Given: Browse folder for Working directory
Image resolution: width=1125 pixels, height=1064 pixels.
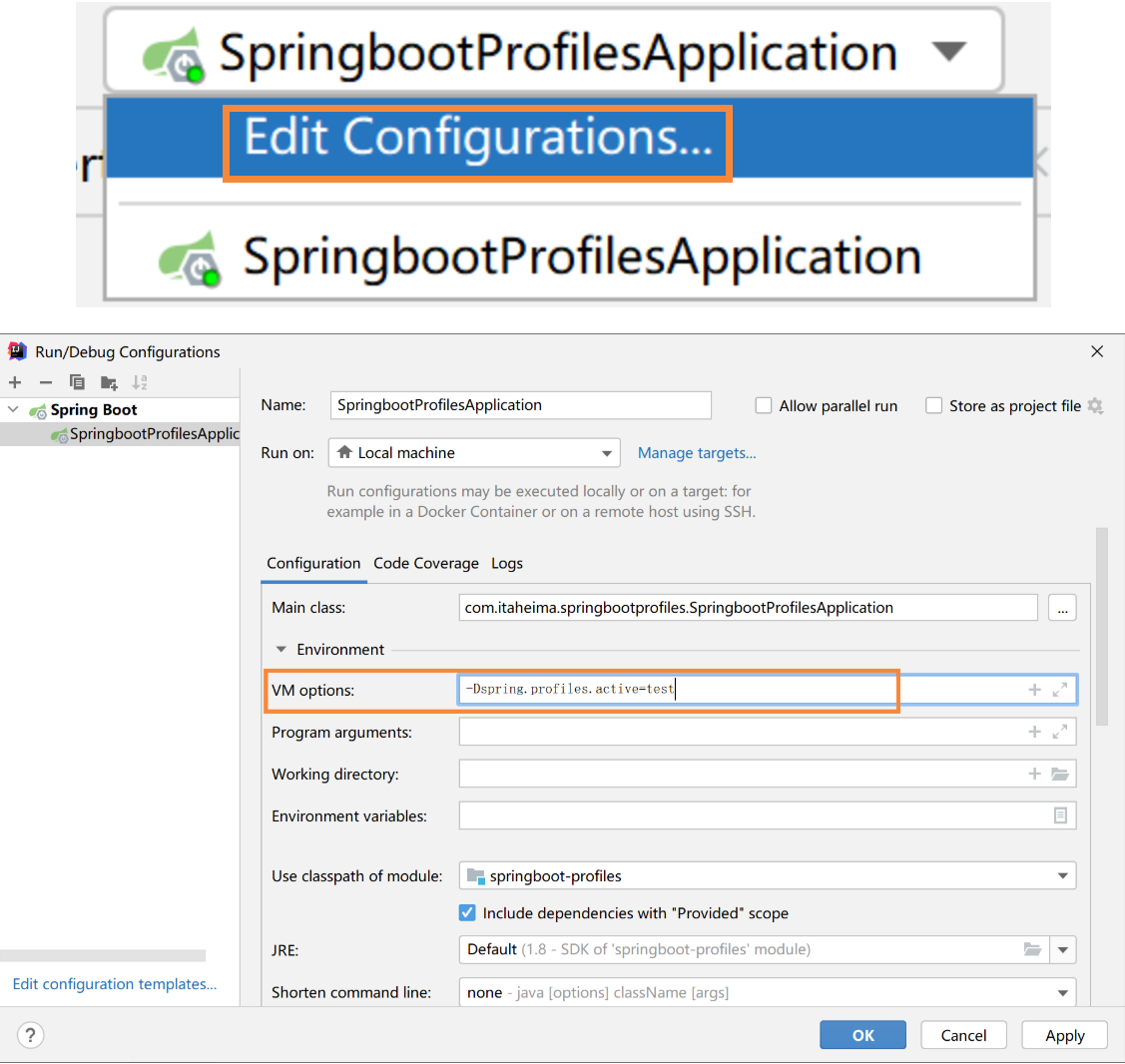Looking at the screenshot, I should [x=1060, y=774].
